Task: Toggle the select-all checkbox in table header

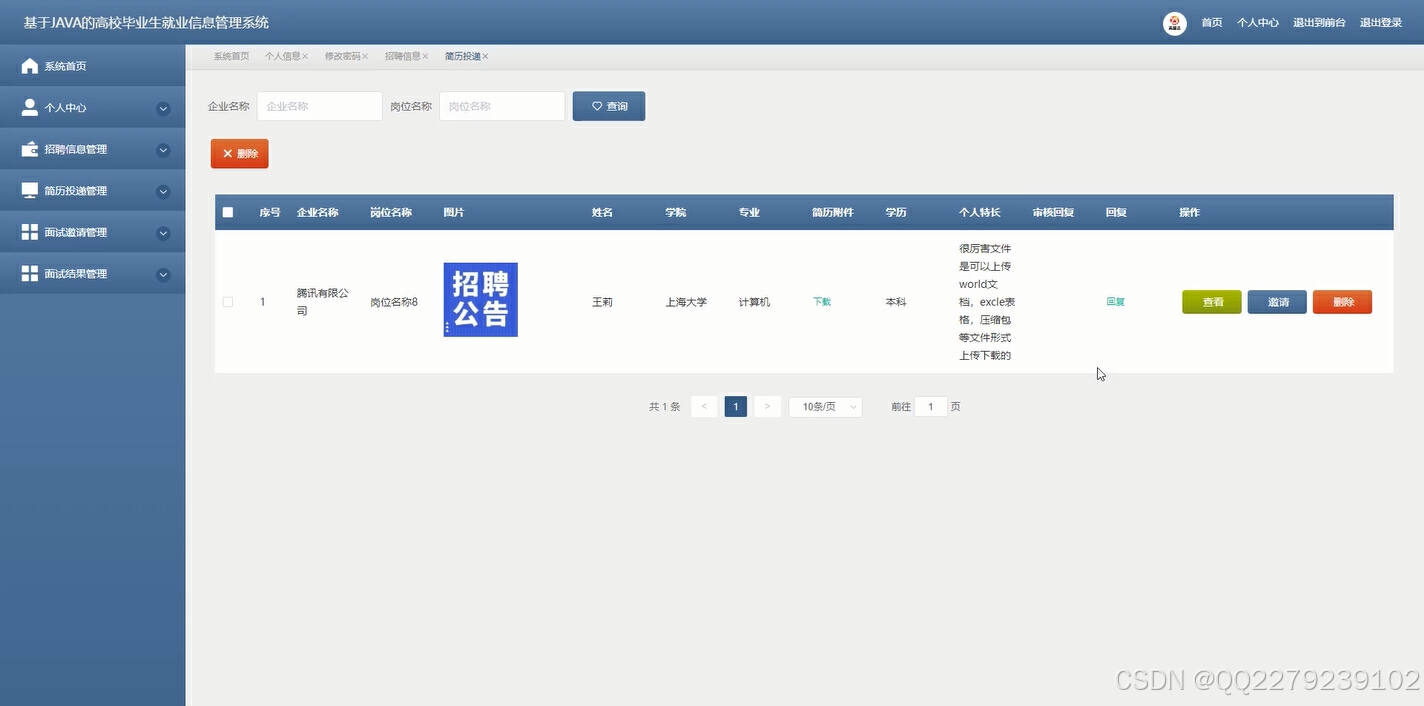Action: tap(227, 211)
